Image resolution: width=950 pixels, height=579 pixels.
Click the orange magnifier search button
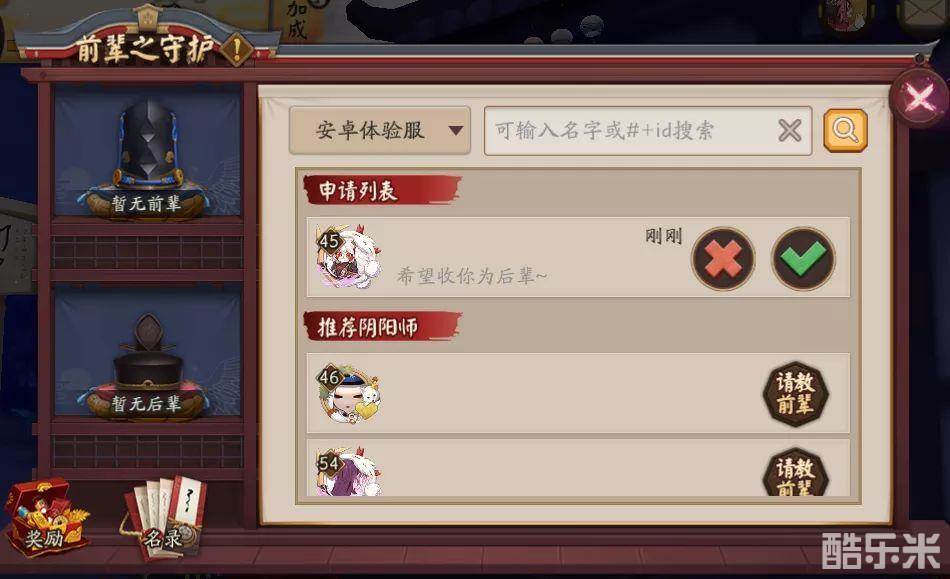point(845,130)
